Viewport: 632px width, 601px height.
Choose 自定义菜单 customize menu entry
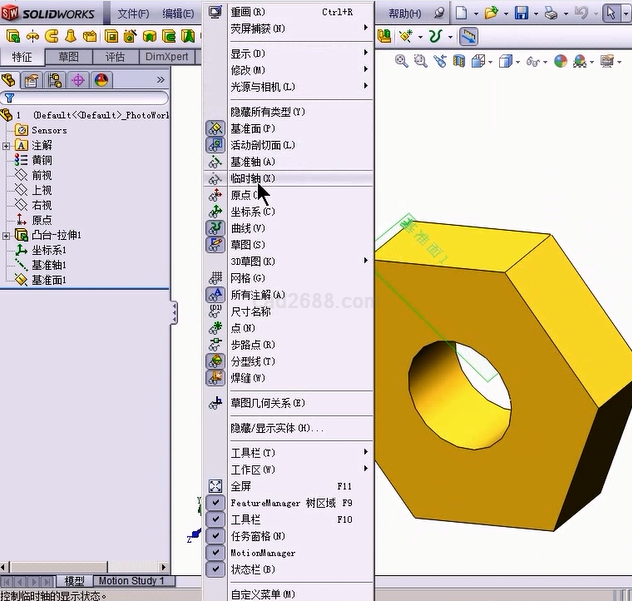click(x=262, y=594)
